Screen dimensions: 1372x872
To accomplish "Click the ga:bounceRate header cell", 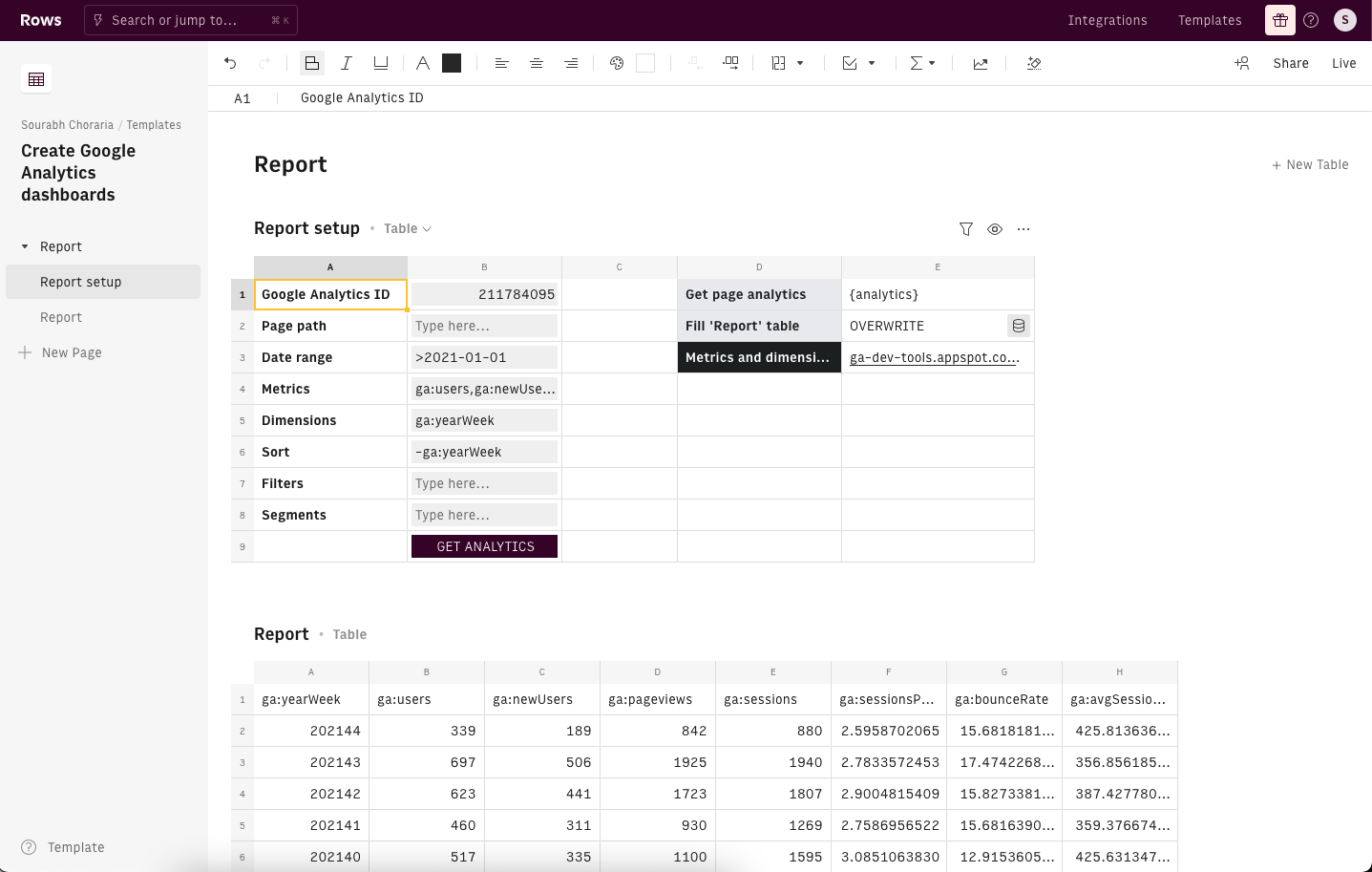I will (1004, 699).
